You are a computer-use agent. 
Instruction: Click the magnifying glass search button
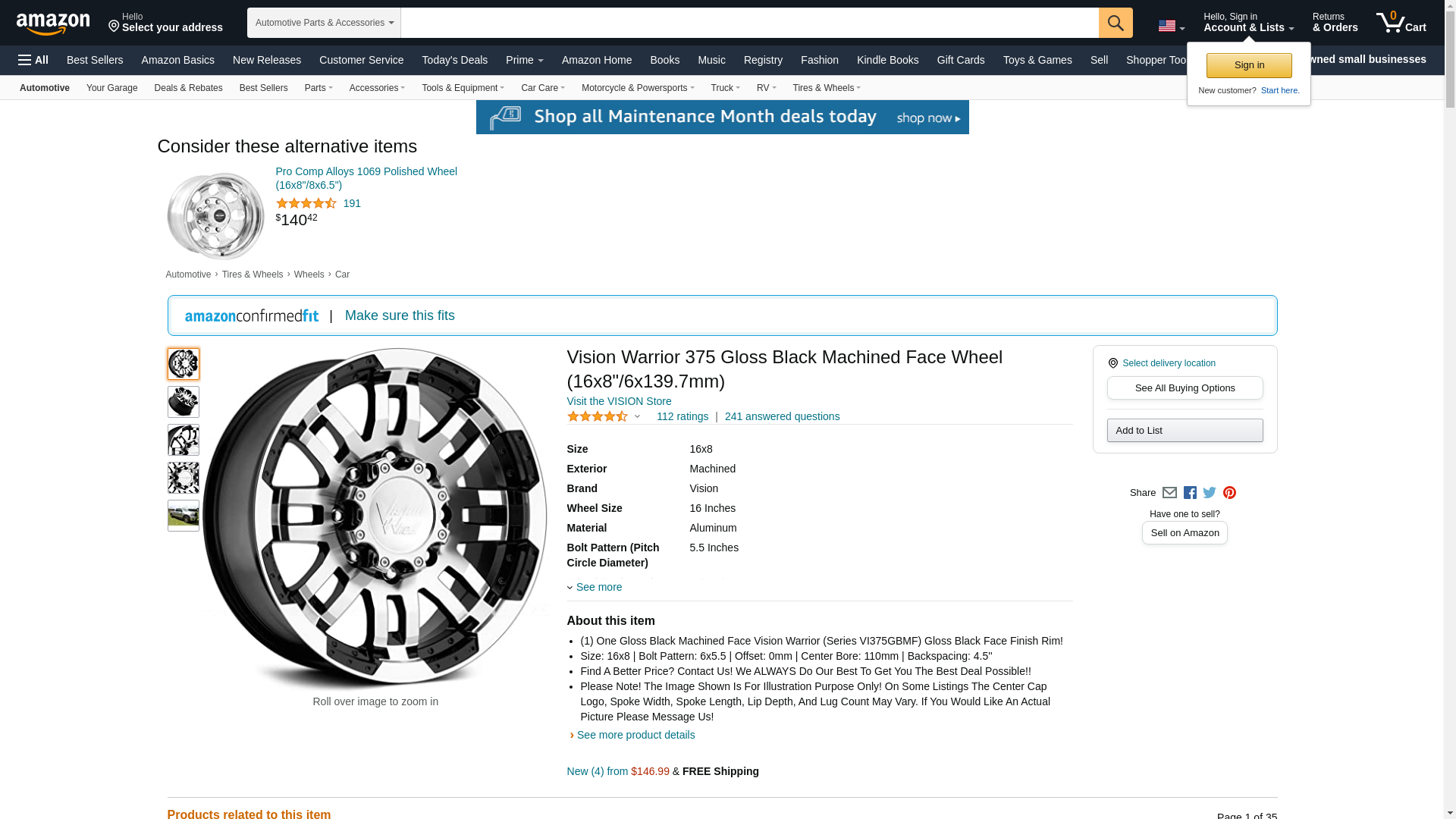[1115, 23]
